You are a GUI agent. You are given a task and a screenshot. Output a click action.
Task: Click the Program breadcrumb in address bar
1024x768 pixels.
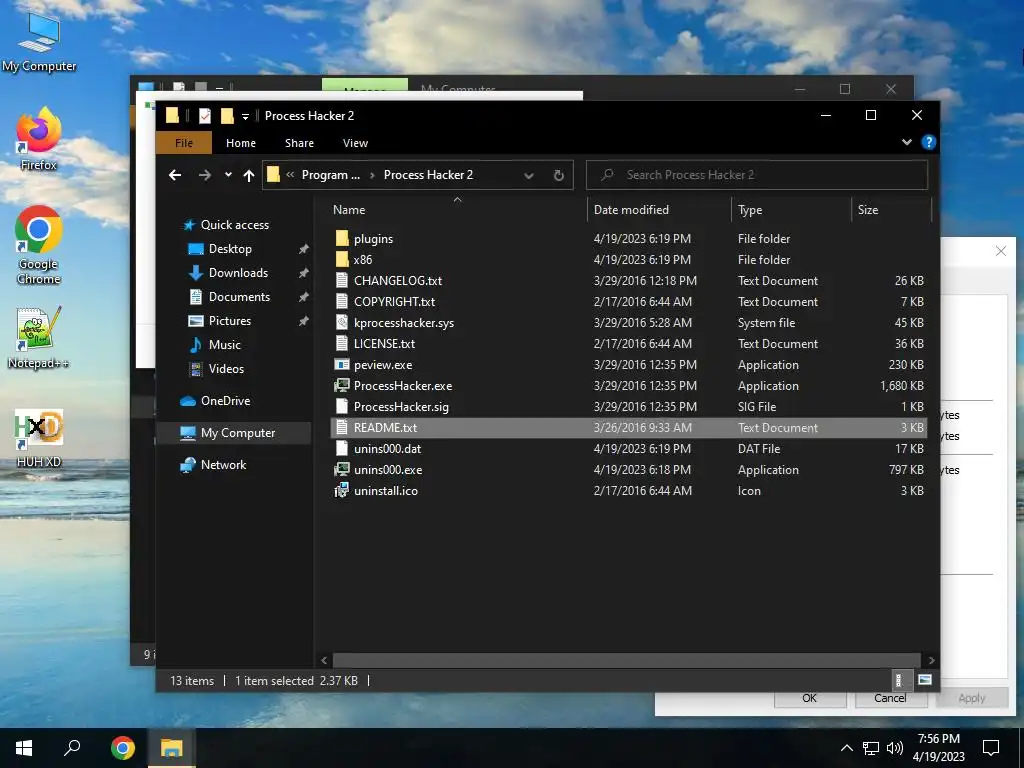coord(330,175)
